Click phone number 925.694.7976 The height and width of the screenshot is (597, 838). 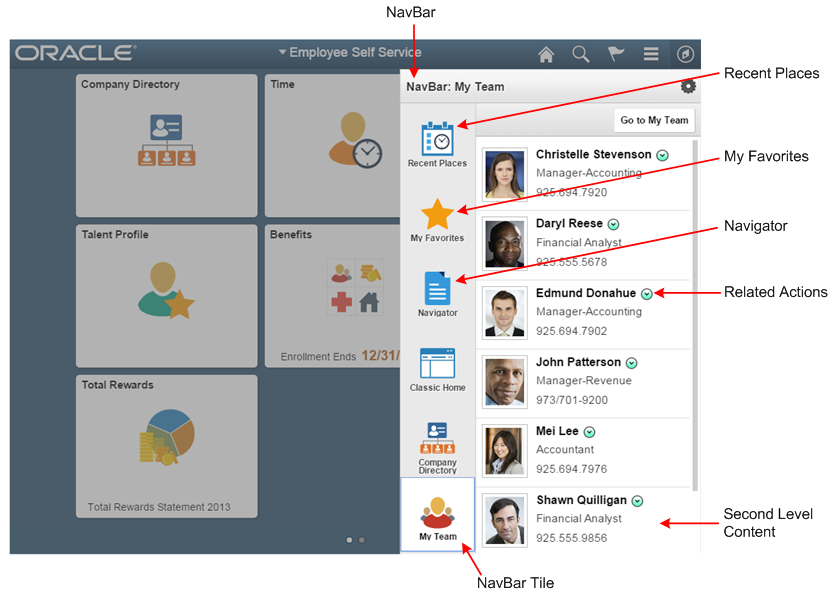tap(571, 469)
